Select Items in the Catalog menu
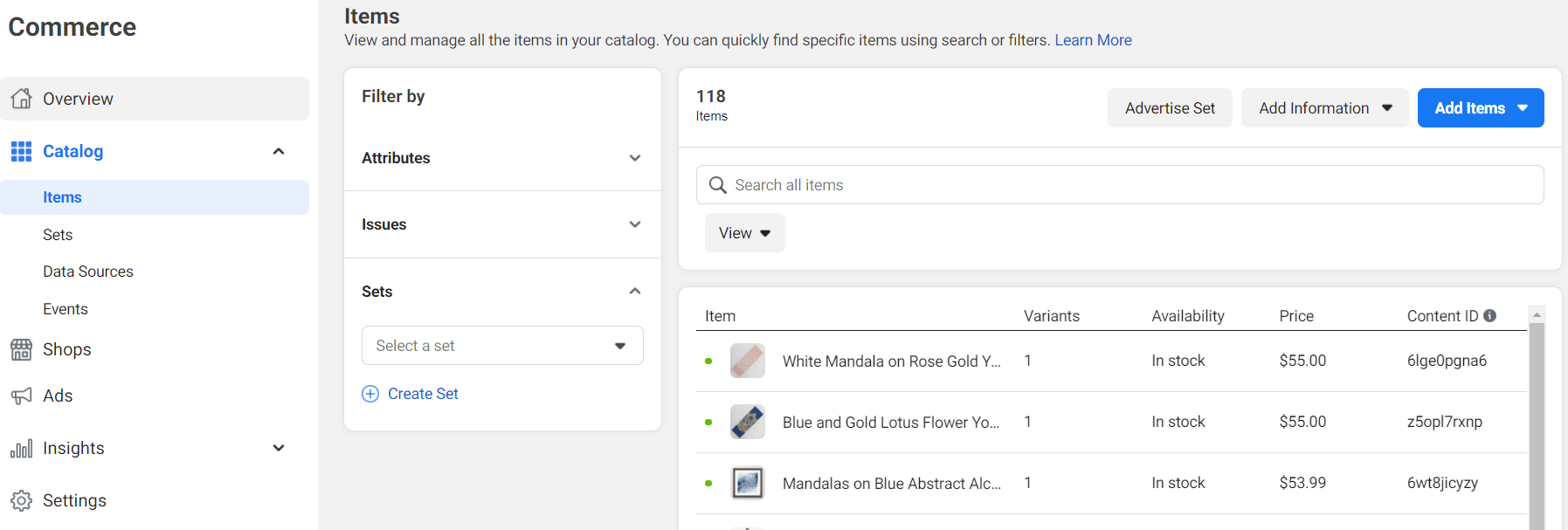The width and height of the screenshot is (1568, 530). coord(155,197)
